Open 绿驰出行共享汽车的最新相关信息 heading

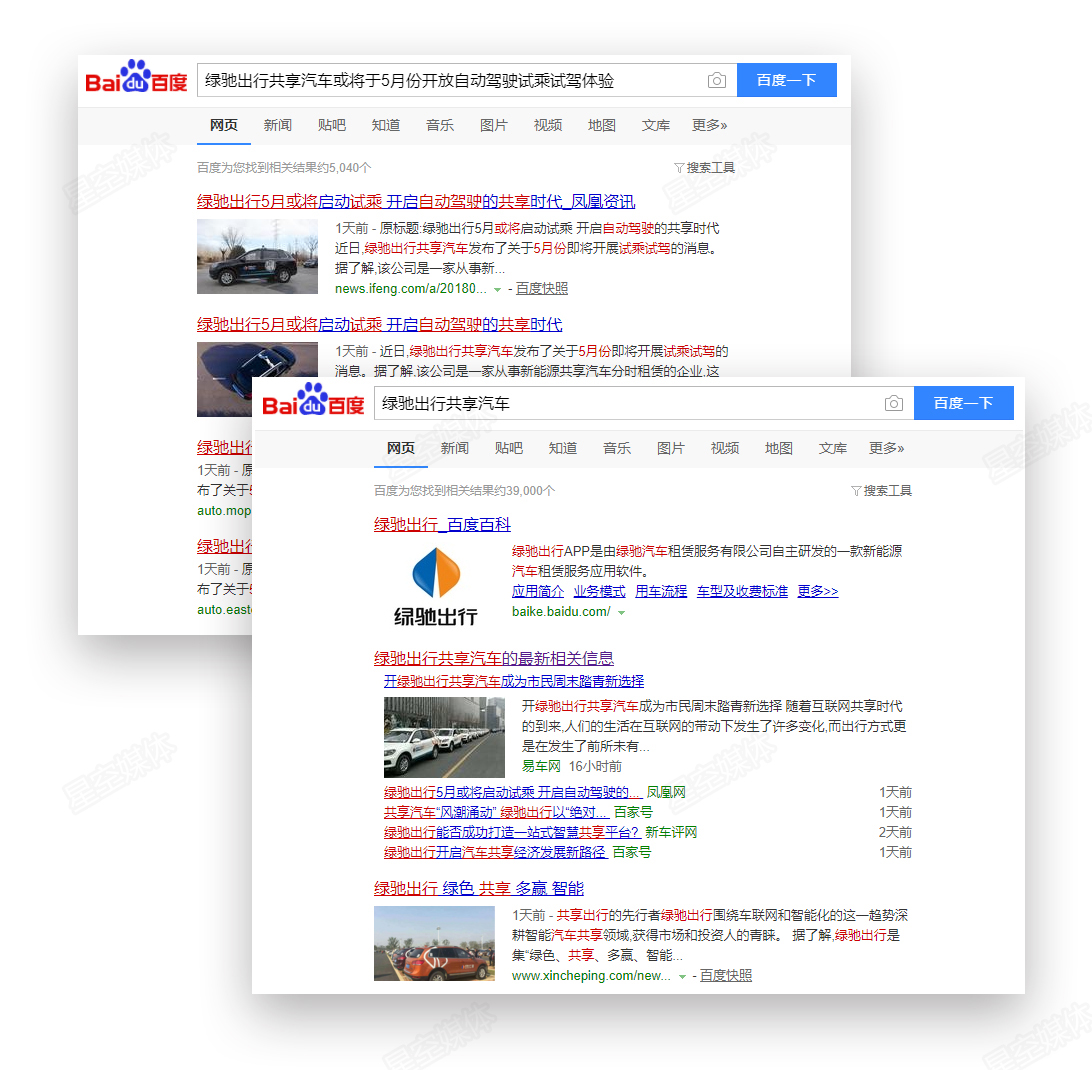point(494,658)
